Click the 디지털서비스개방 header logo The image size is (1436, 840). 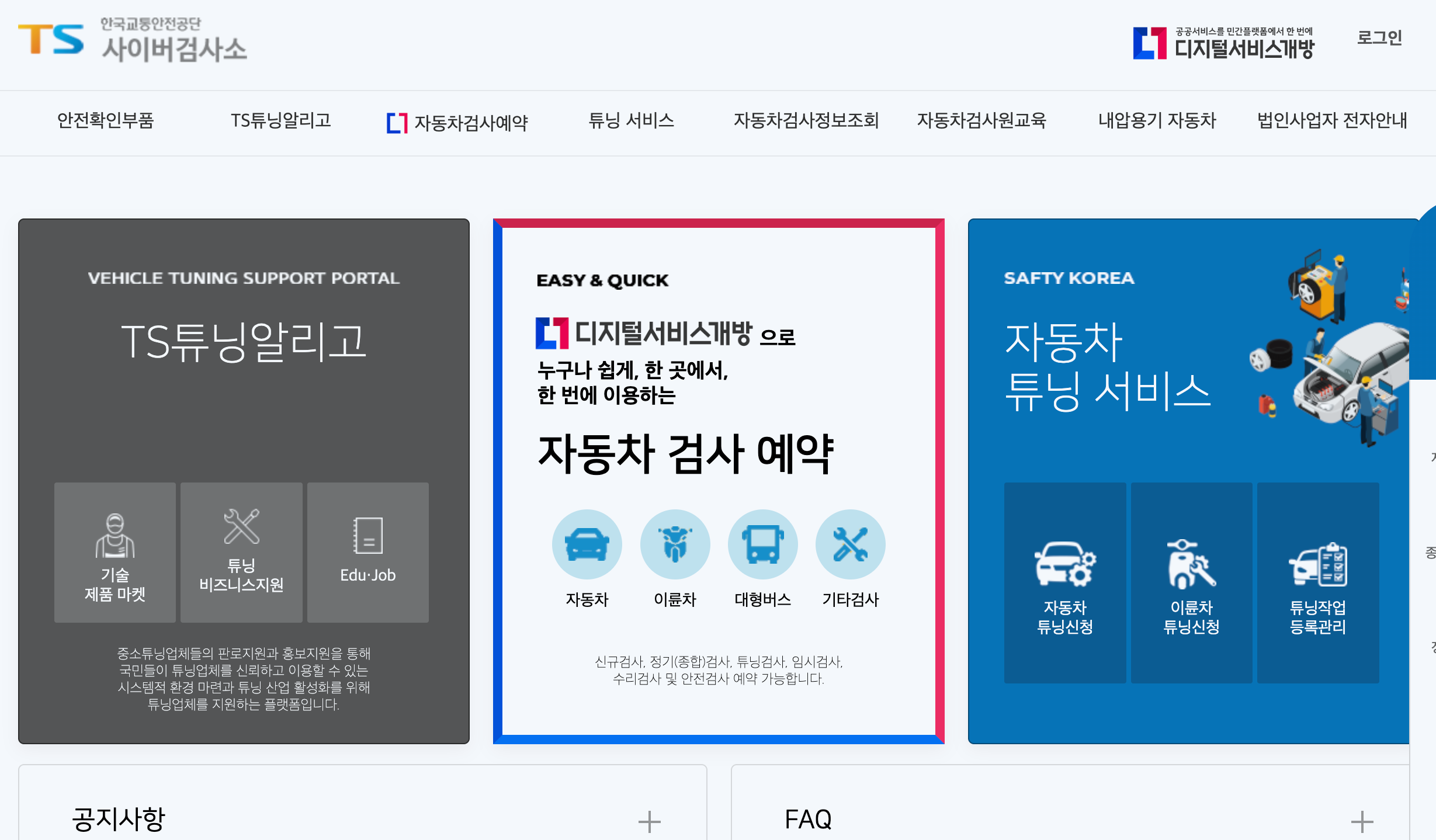1223,43
